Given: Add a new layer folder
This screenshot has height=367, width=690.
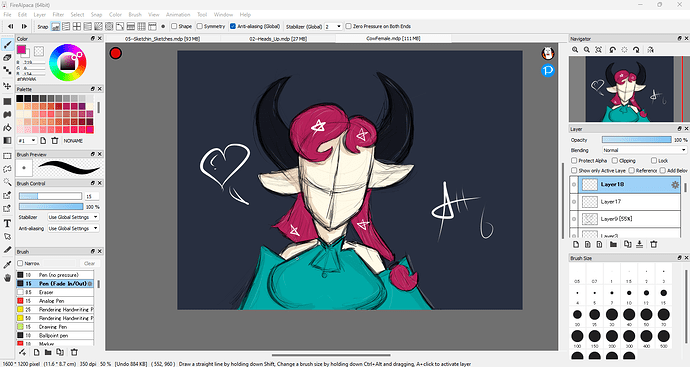Looking at the screenshot, I should tap(613, 244).
